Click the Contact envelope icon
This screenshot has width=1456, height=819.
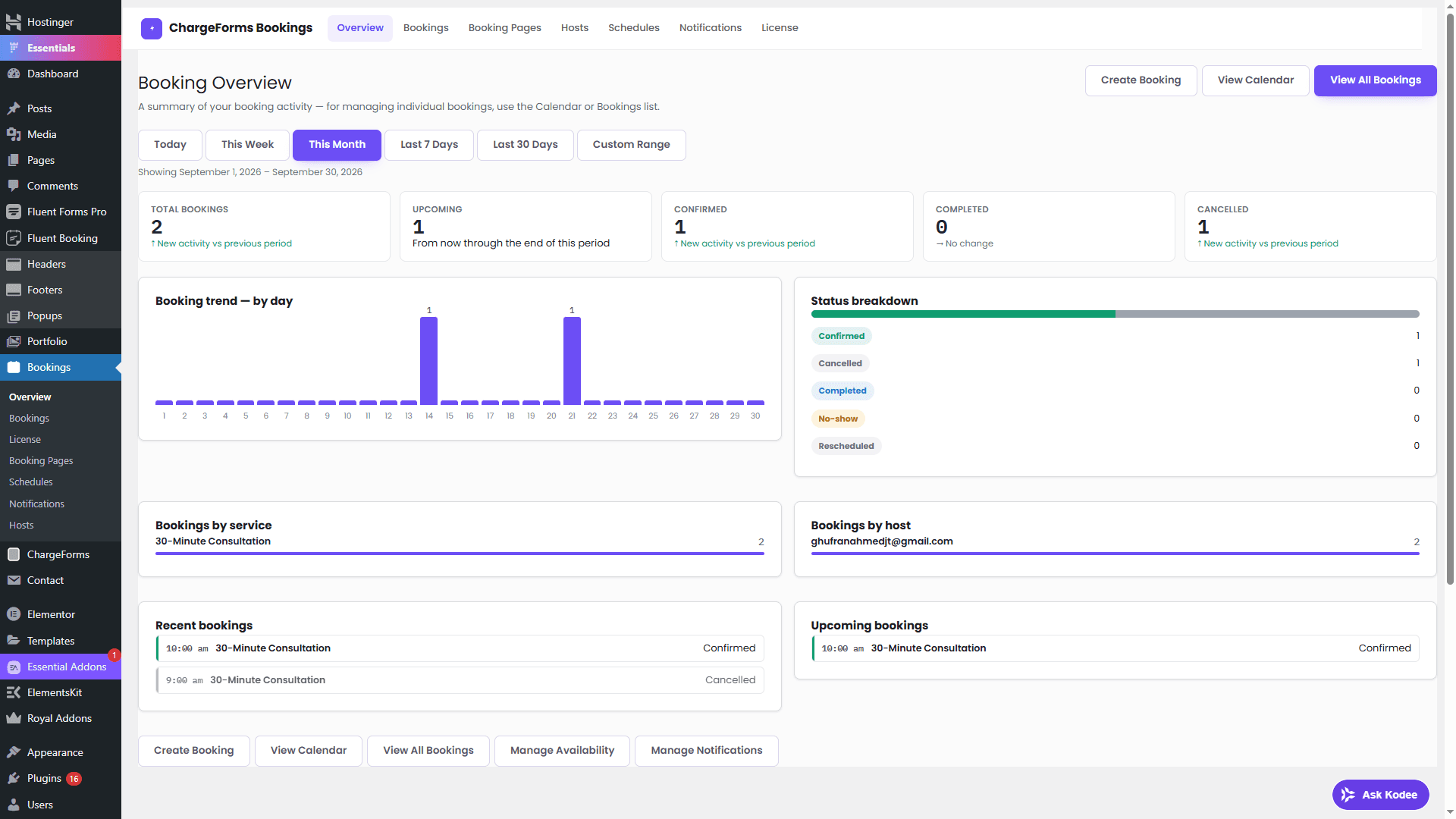point(14,580)
